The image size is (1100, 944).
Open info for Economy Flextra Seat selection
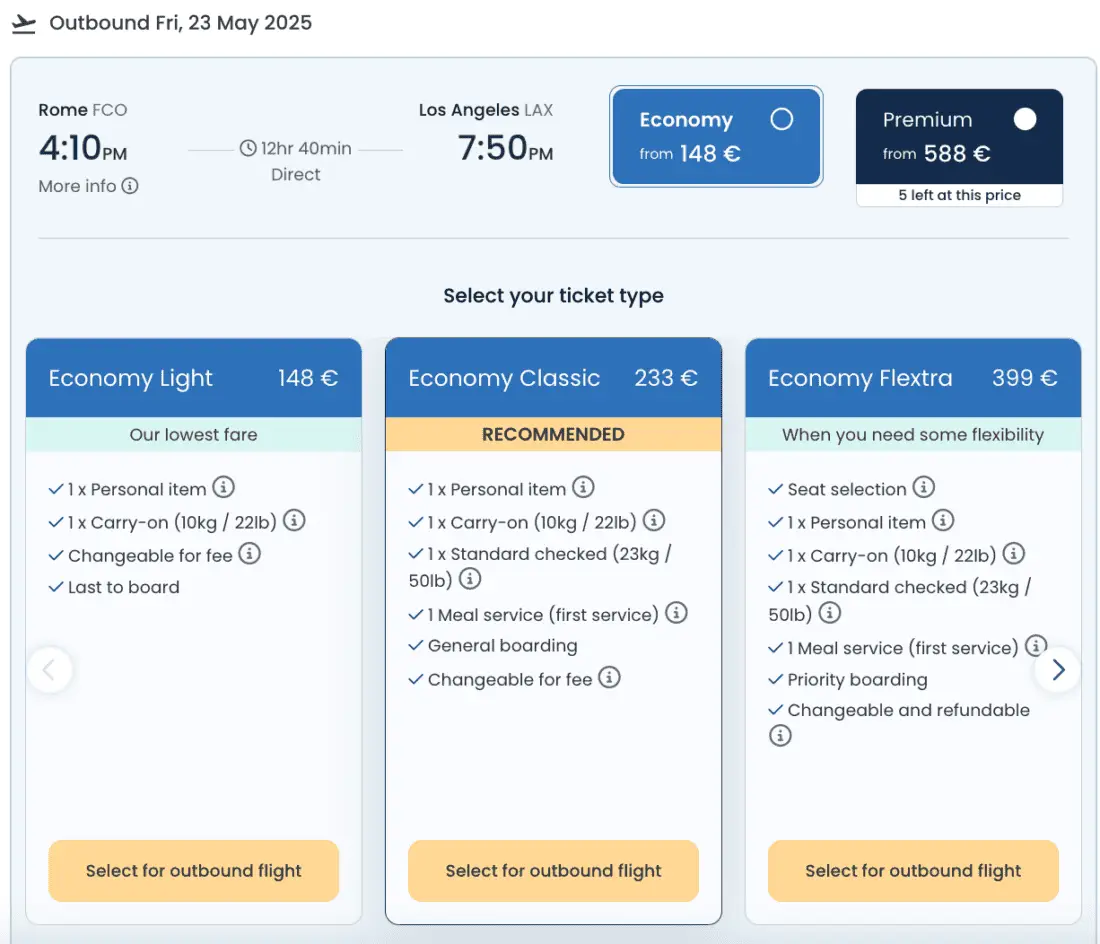click(x=924, y=488)
